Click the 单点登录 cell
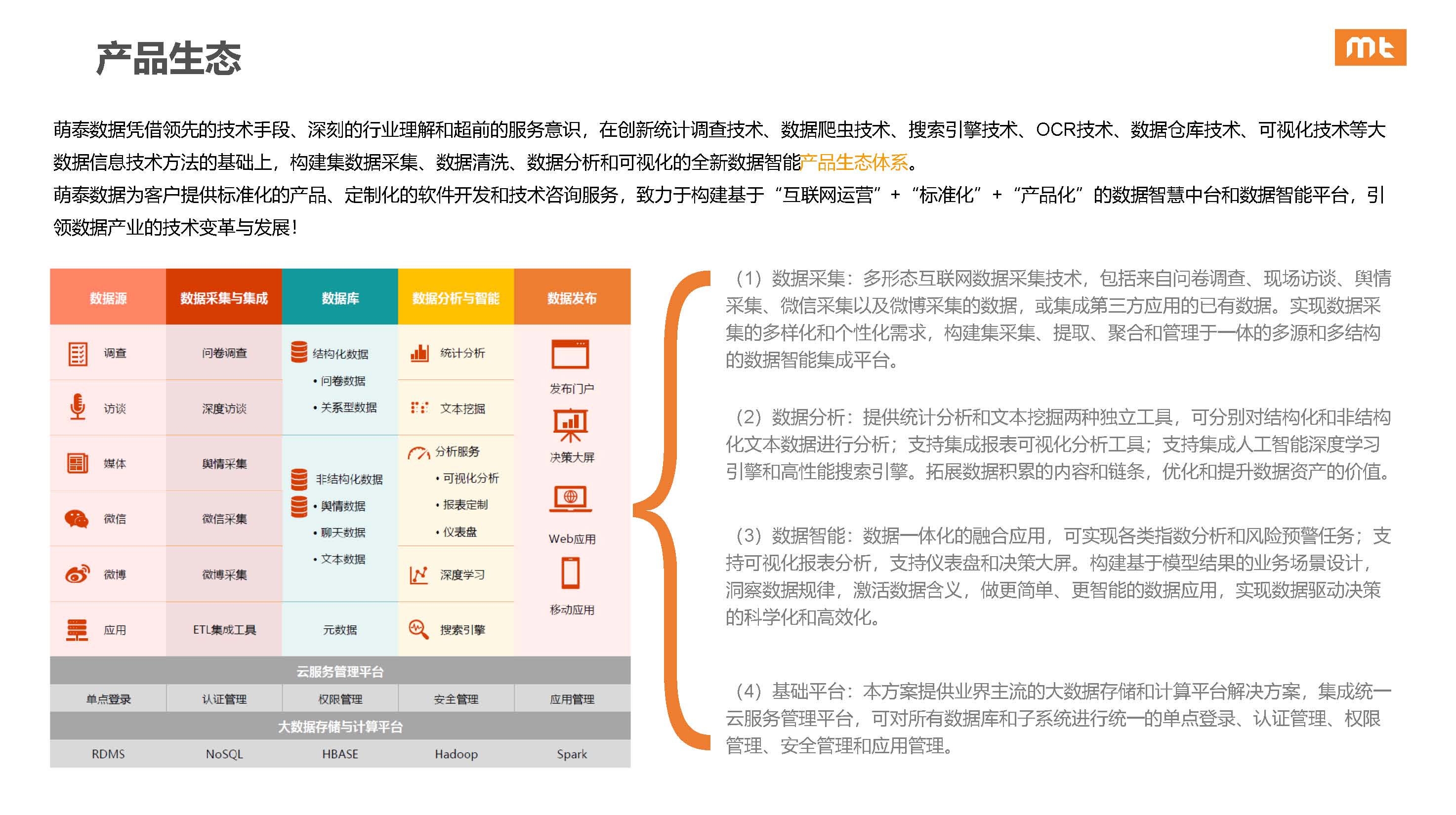The height and width of the screenshot is (815, 1456). click(108, 699)
